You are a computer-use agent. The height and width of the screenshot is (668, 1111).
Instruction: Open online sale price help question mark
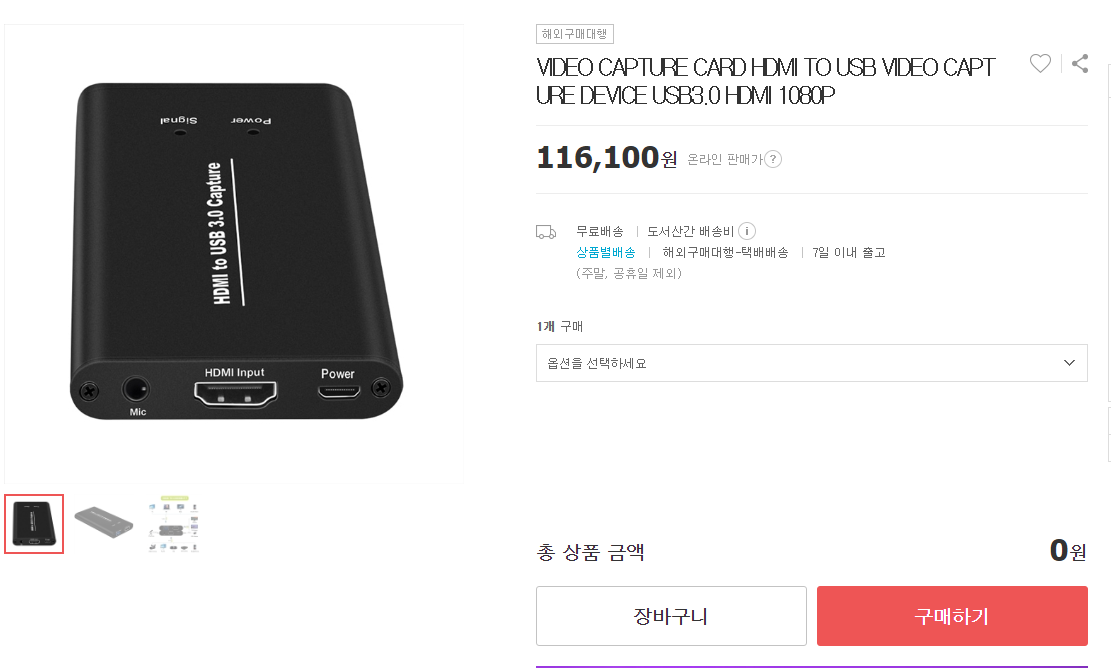coord(773,159)
